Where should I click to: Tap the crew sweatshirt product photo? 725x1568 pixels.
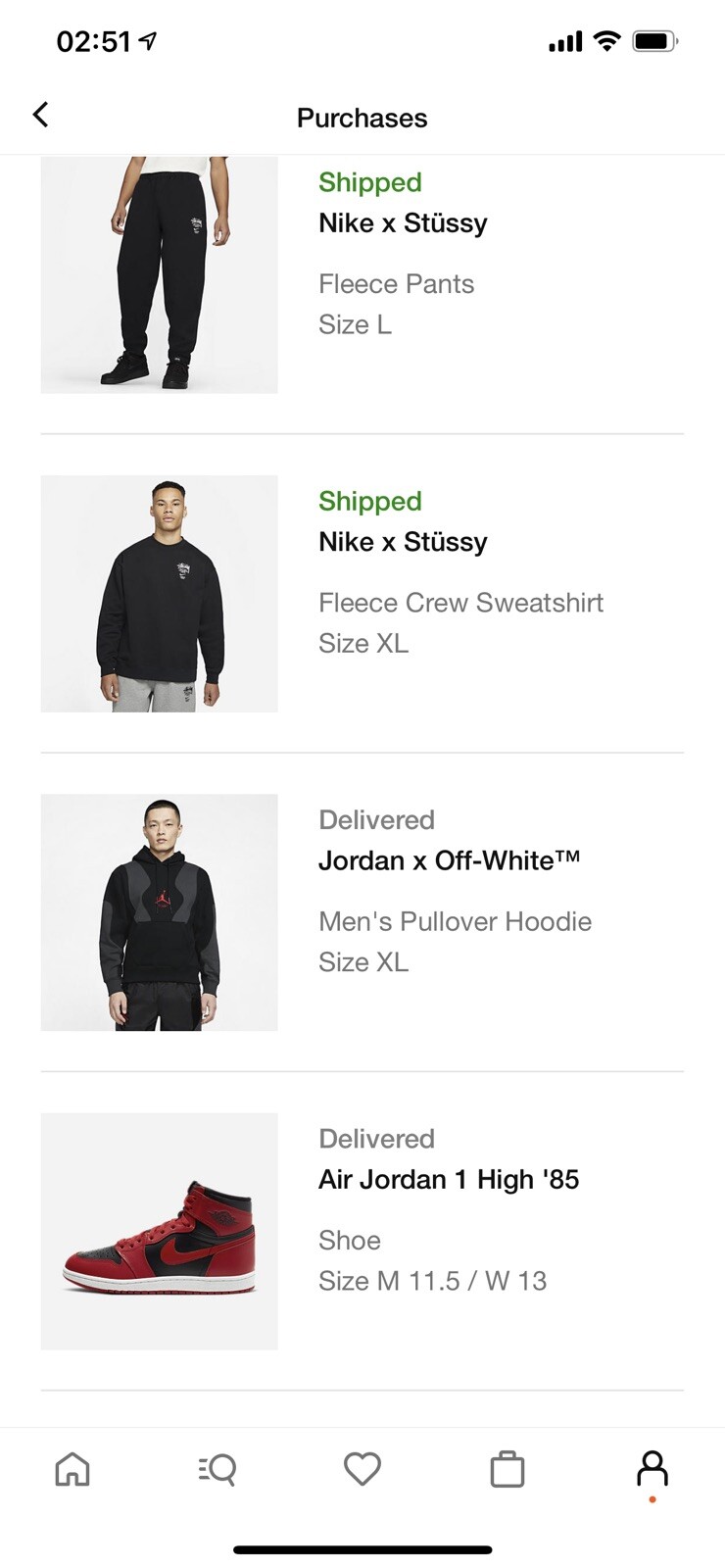click(x=158, y=593)
